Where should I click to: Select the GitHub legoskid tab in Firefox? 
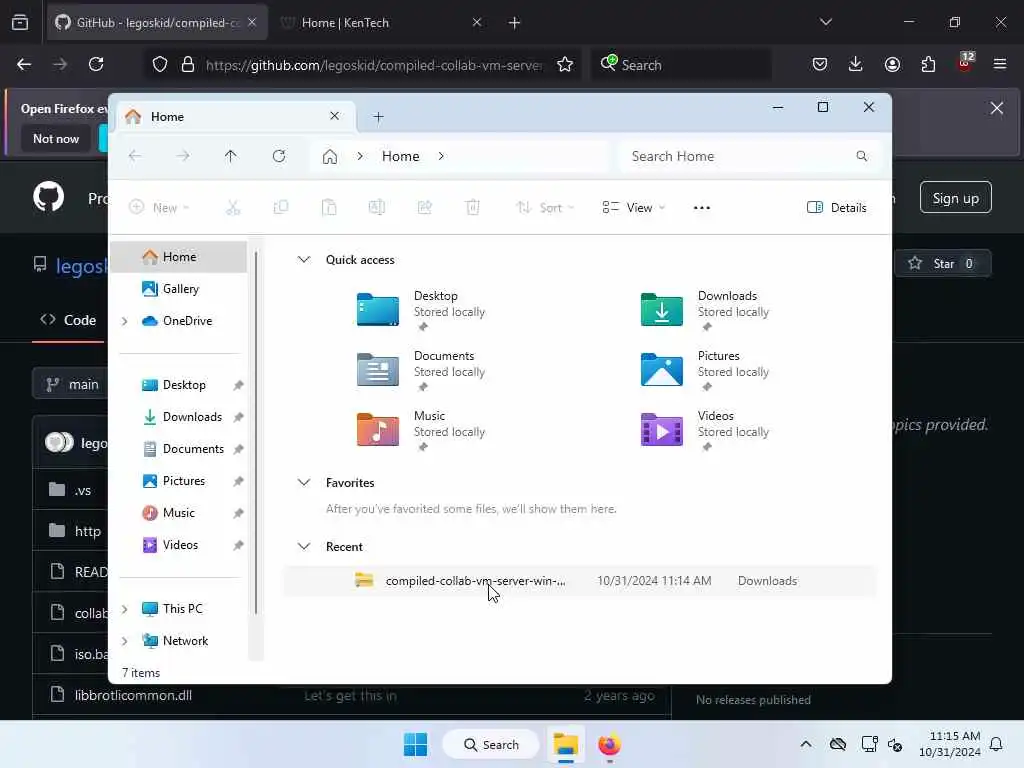coord(157,22)
